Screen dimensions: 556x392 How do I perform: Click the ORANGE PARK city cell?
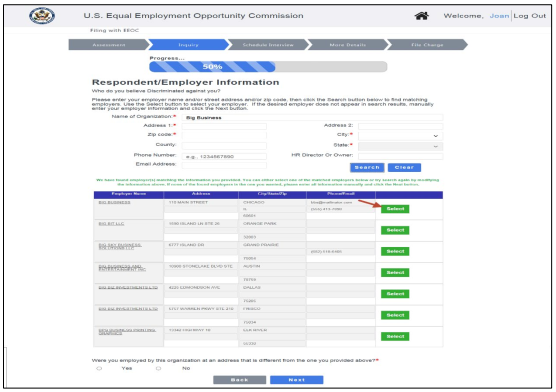click(272, 223)
